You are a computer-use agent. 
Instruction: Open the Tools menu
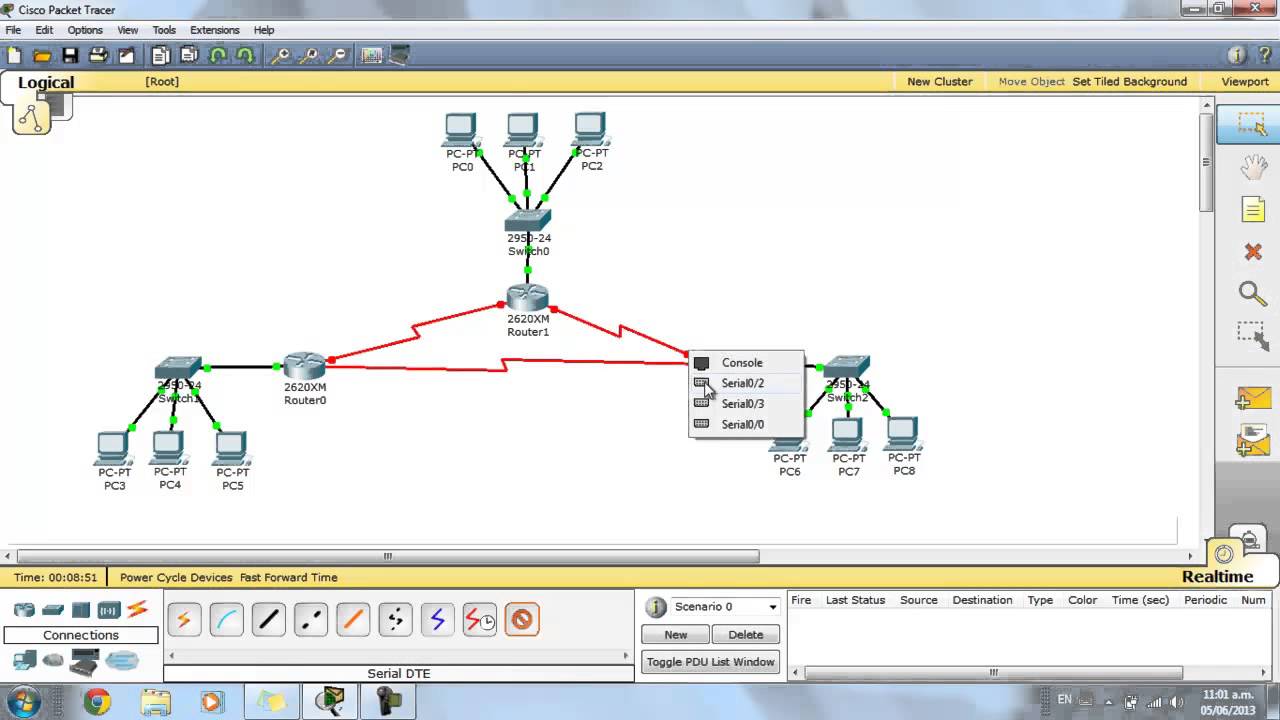click(164, 30)
